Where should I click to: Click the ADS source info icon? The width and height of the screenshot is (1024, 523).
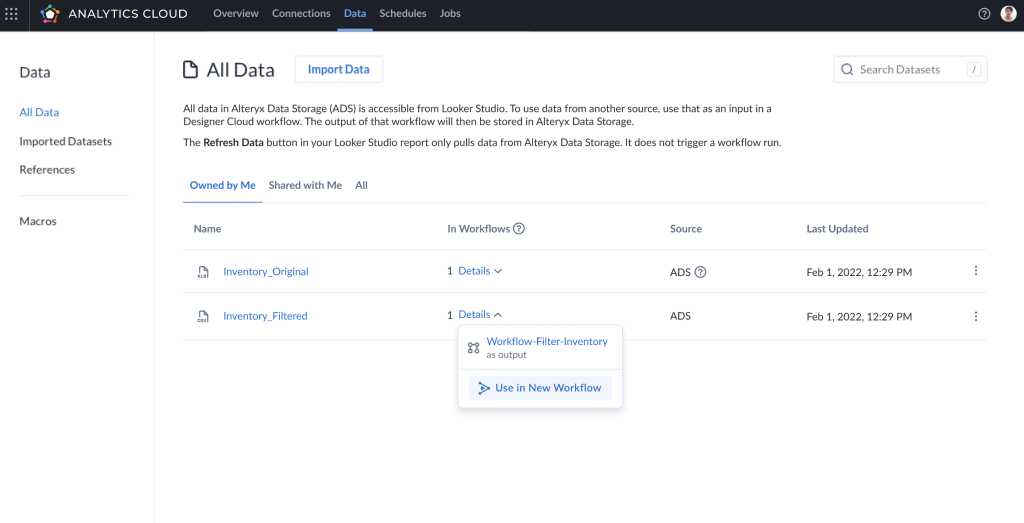pyautogui.click(x=700, y=272)
